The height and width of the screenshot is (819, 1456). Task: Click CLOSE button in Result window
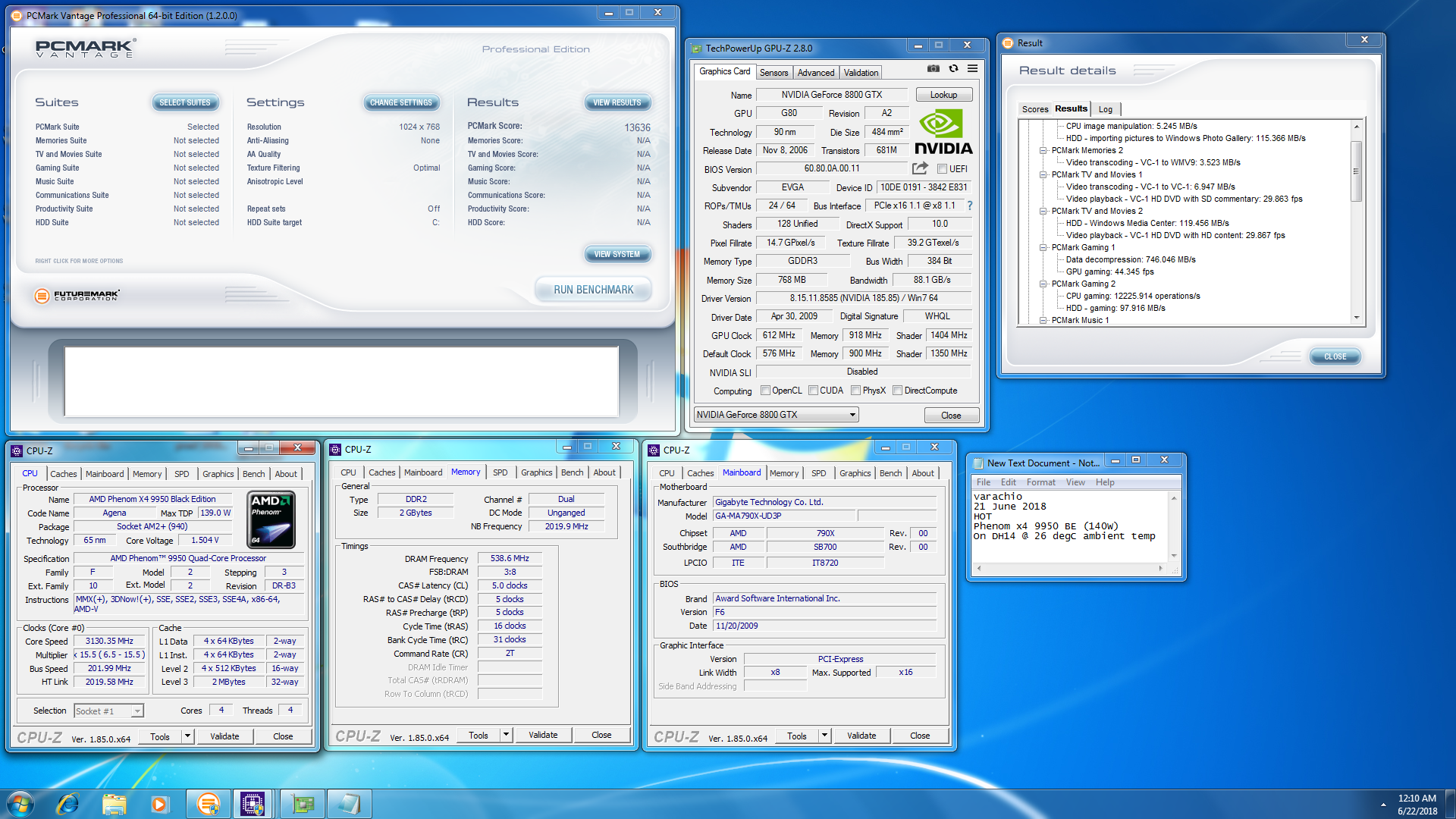click(x=1335, y=356)
